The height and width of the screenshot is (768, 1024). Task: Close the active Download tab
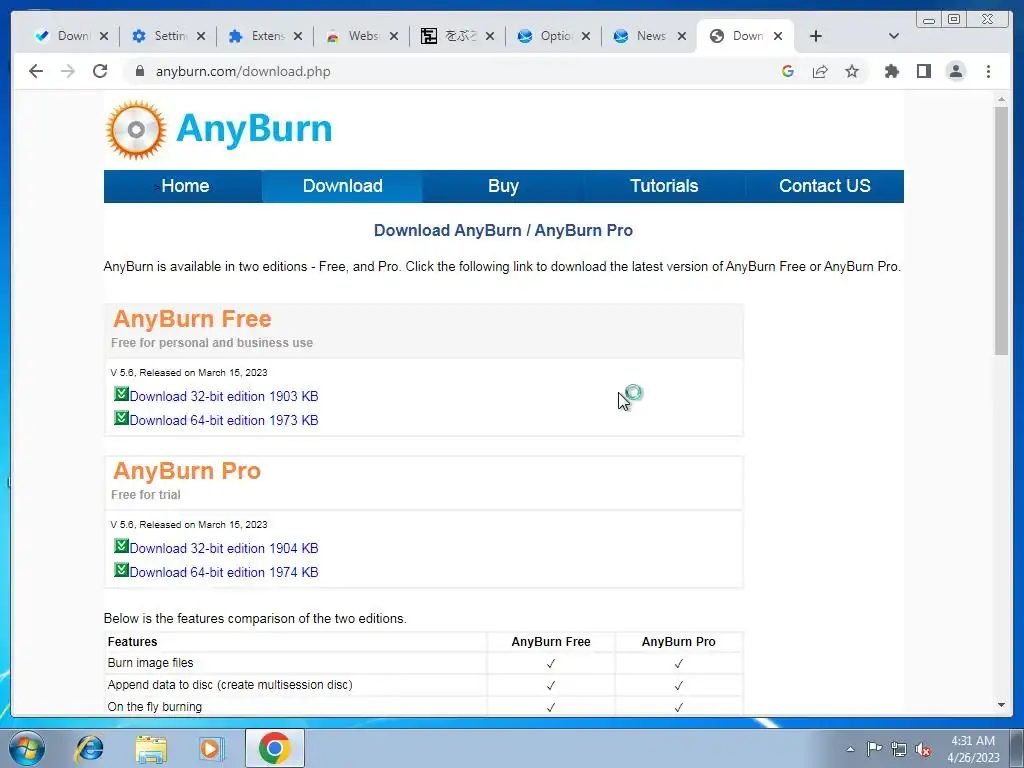(x=778, y=36)
